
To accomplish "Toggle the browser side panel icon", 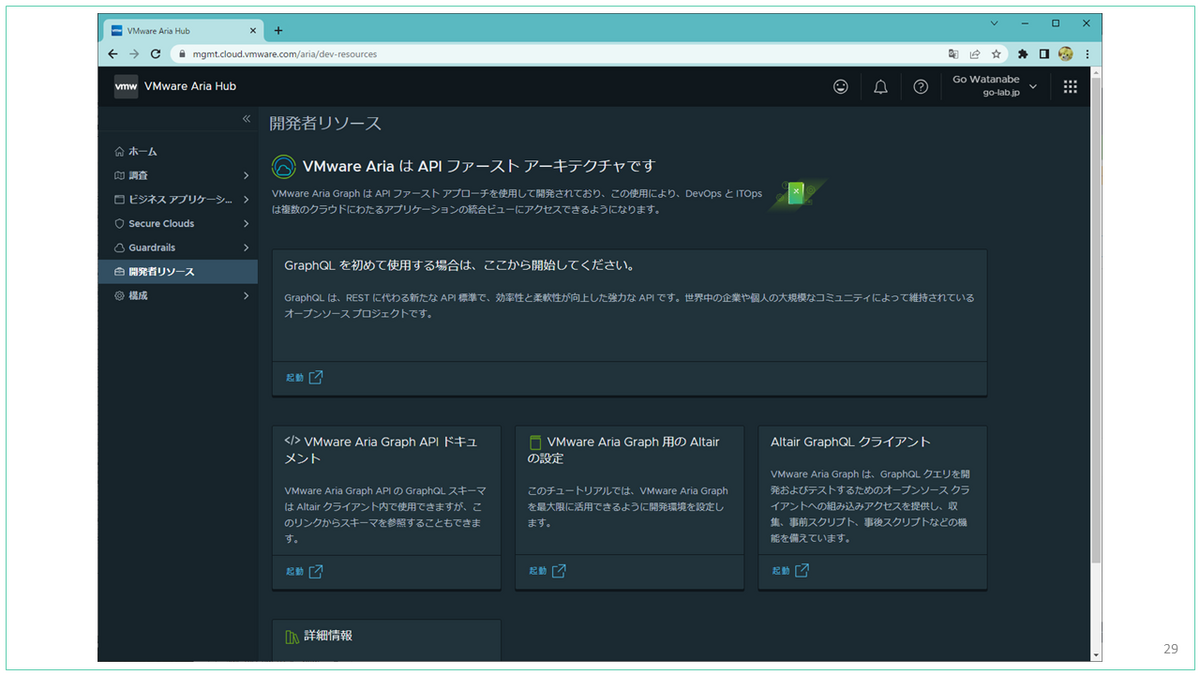I will [x=1044, y=54].
